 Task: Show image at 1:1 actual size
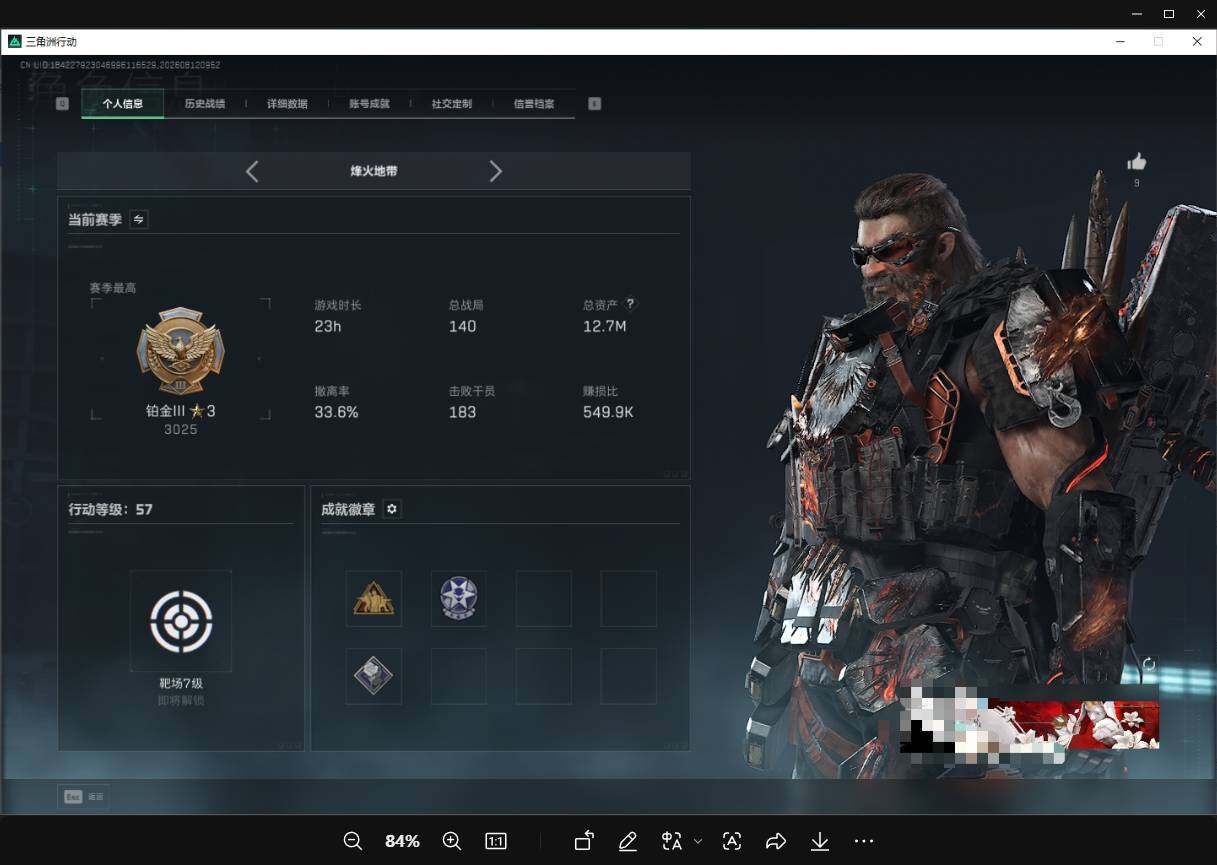click(x=496, y=841)
